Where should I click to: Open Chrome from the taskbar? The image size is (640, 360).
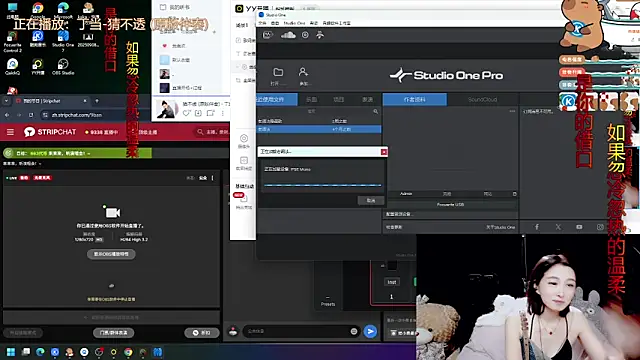click(x=128, y=352)
